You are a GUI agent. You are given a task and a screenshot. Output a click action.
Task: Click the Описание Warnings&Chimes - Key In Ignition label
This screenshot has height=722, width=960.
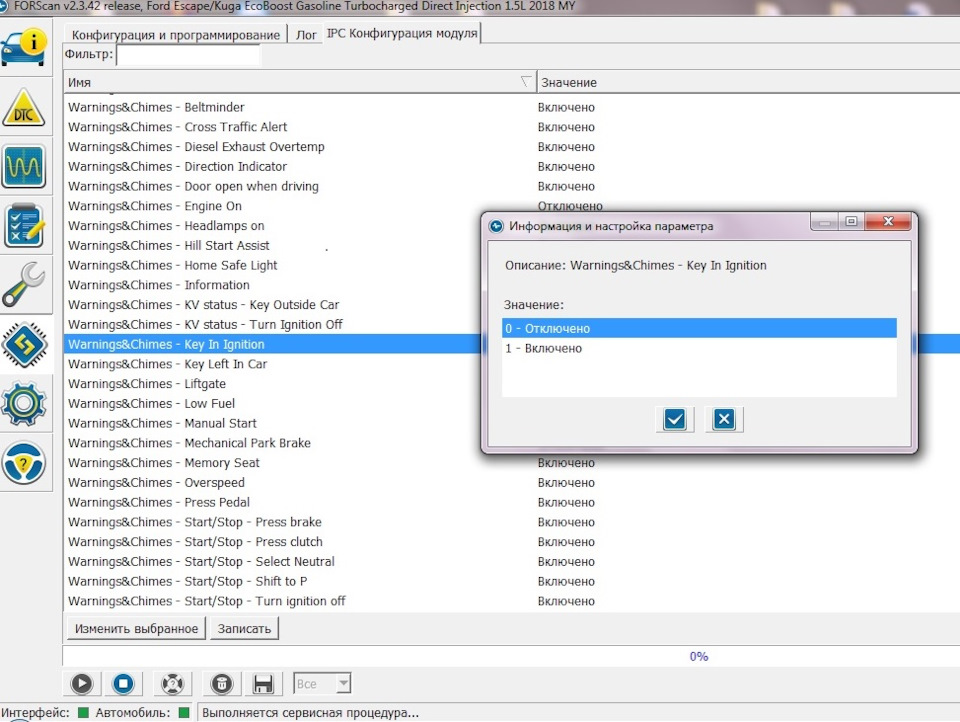point(636,265)
